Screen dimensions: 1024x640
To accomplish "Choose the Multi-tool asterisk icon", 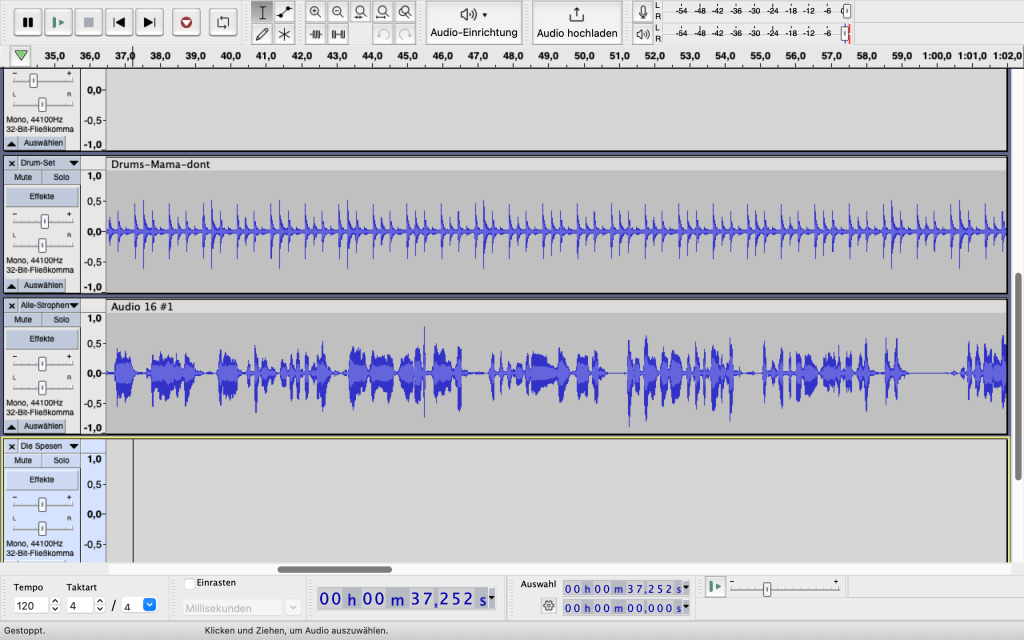I will [x=285, y=34].
